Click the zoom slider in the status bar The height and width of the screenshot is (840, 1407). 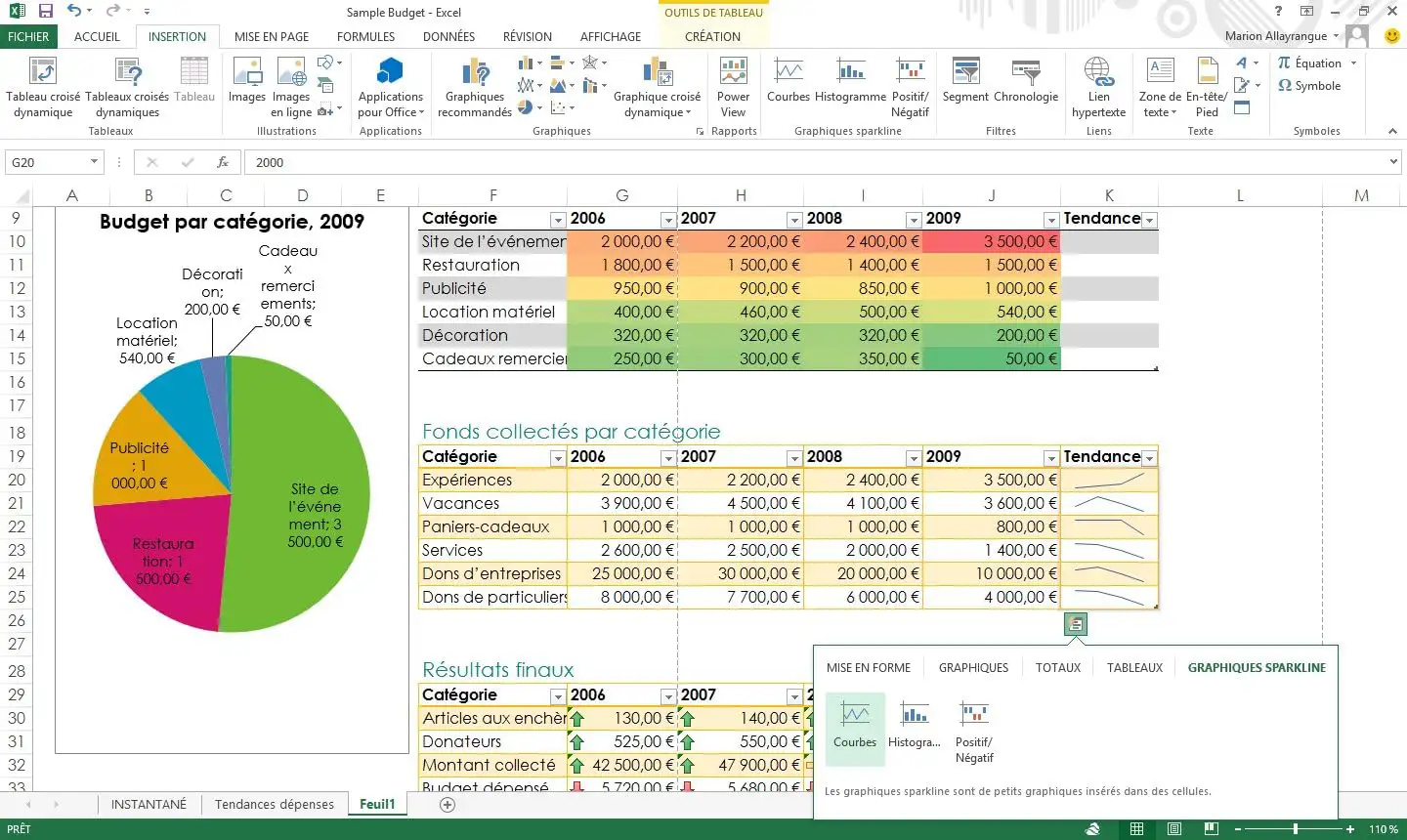pos(1295,829)
